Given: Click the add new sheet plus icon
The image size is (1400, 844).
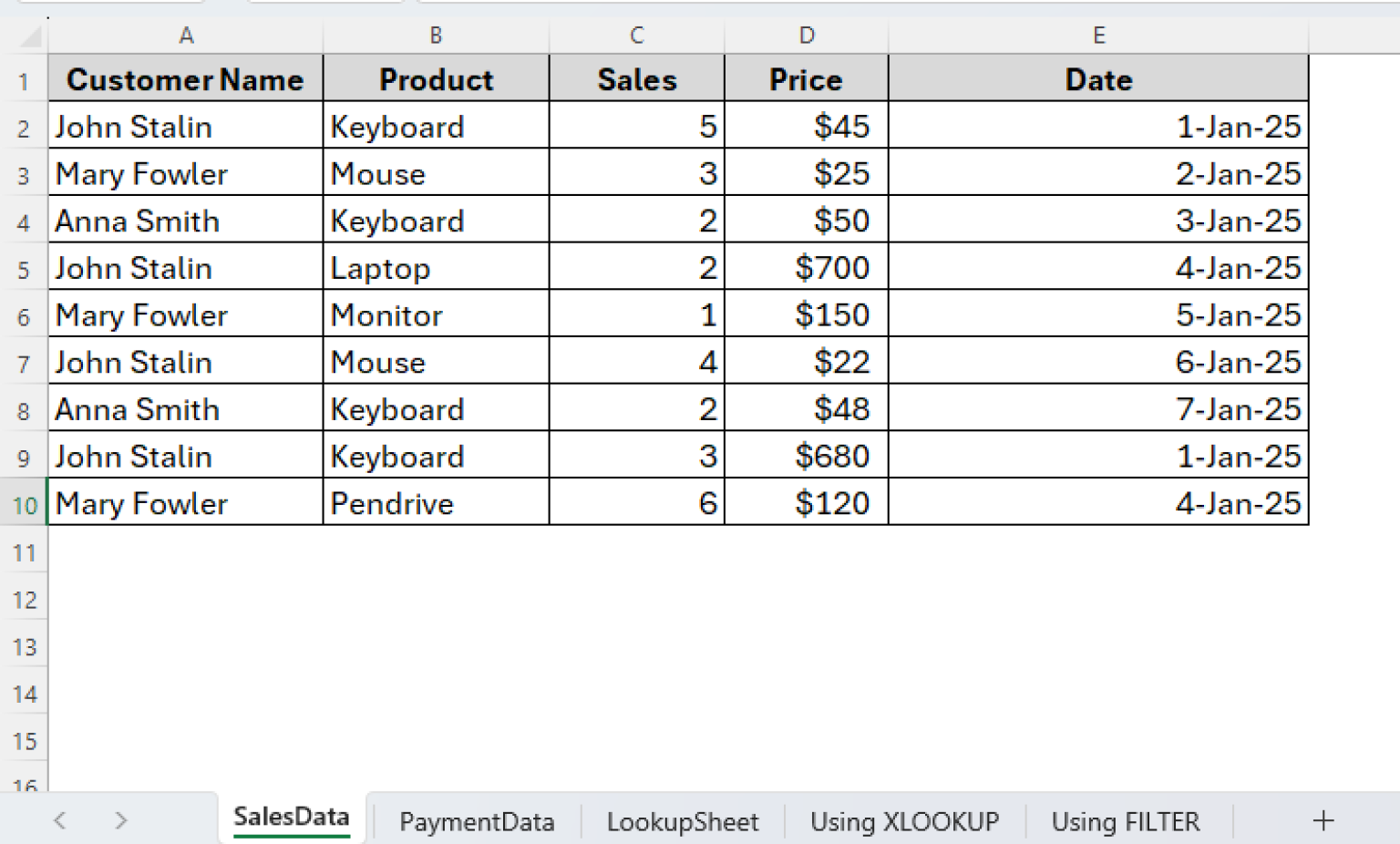Looking at the screenshot, I should pyautogui.click(x=1323, y=821).
